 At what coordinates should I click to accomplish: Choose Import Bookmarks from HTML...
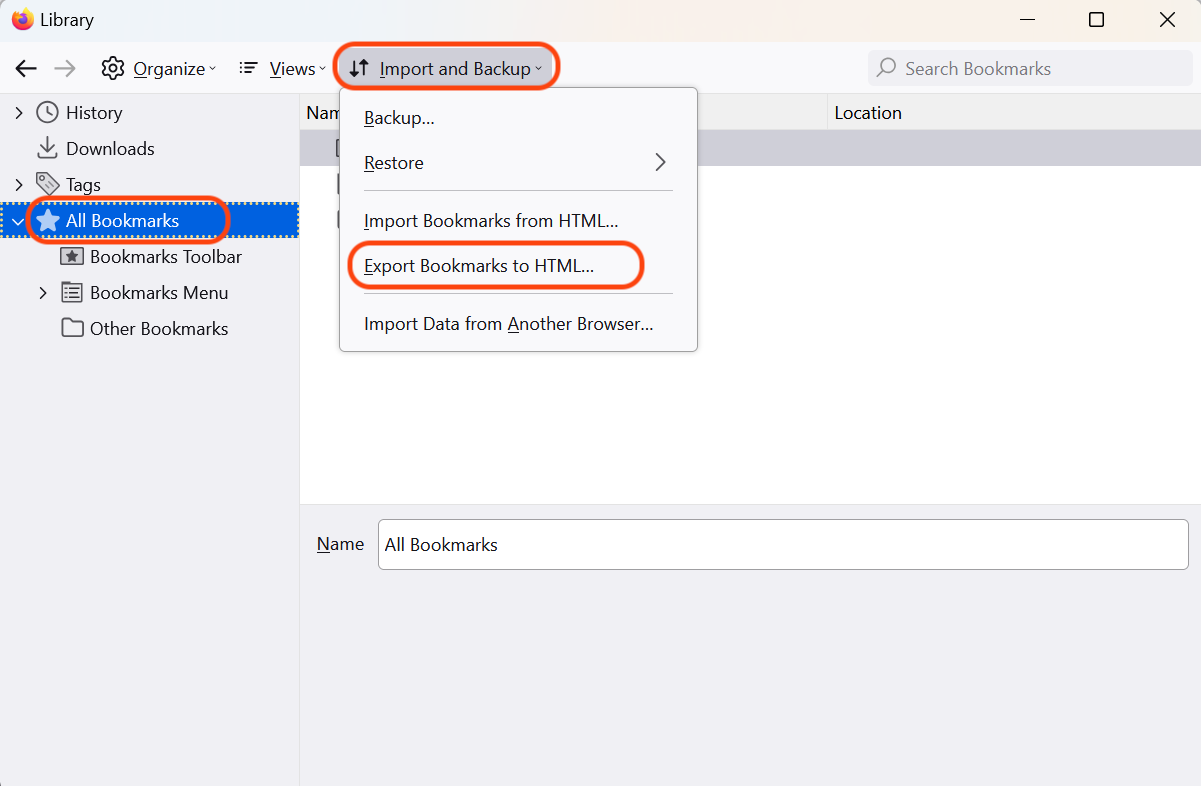coord(518,221)
